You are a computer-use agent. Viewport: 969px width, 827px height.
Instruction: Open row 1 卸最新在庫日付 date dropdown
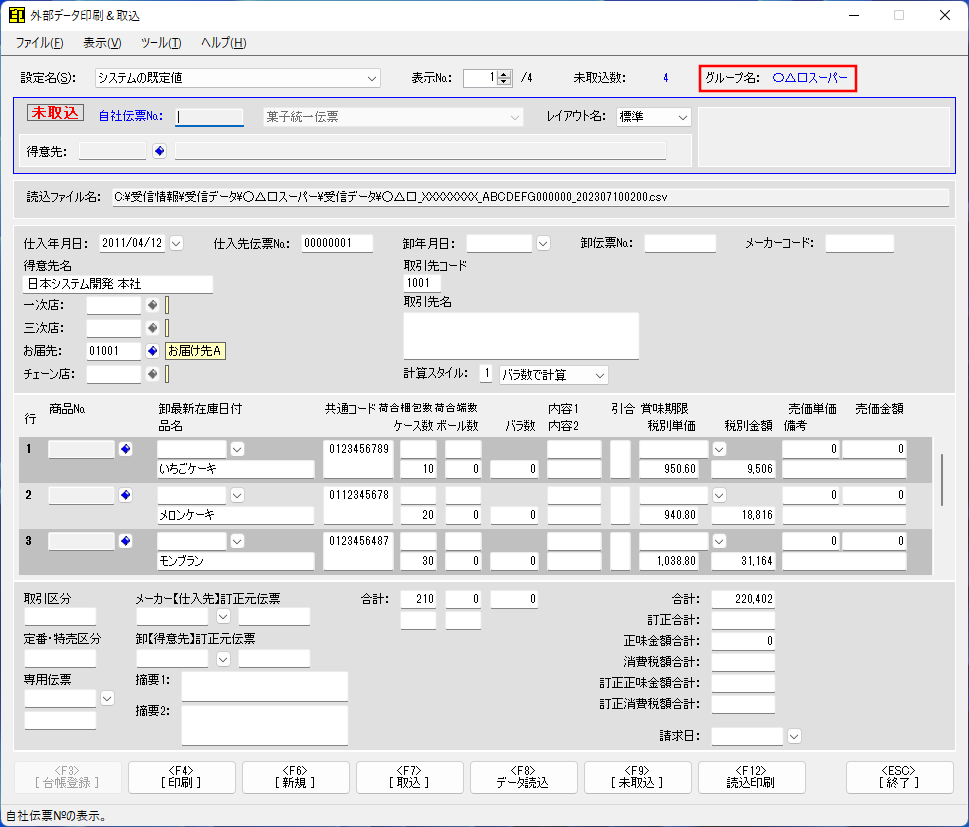(237, 449)
